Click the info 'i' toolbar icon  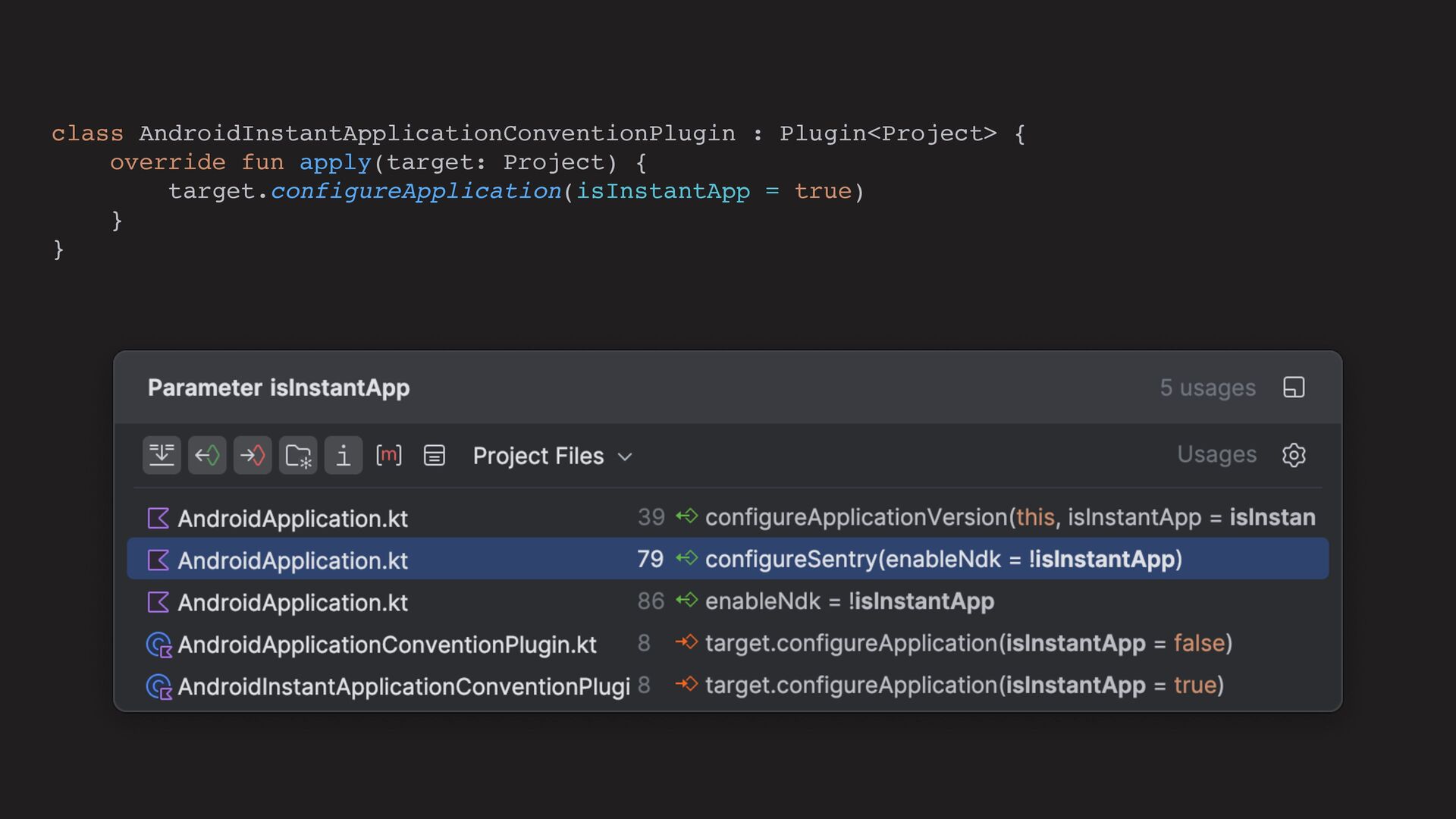pos(344,455)
